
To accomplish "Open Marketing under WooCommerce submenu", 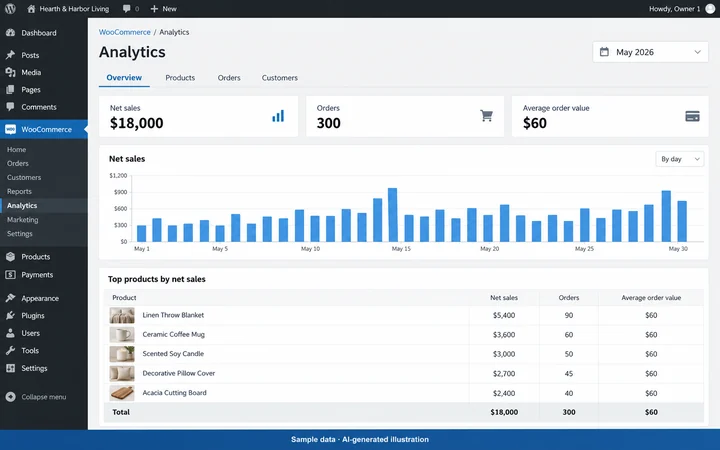I will (22, 219).
